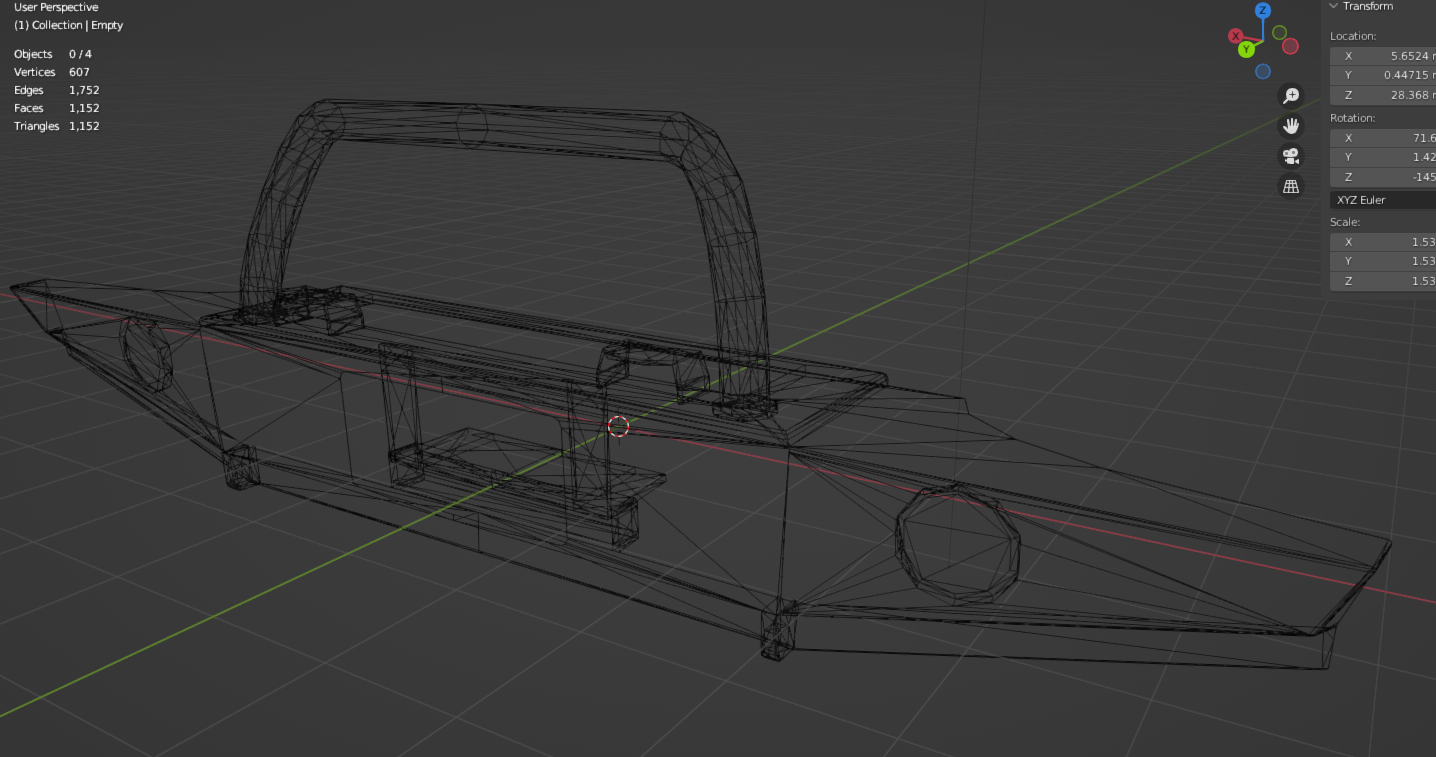This screenshot has height=757, width=1436.
Task: Click the Rotation Z value field
Action: tap(1384, 177)
